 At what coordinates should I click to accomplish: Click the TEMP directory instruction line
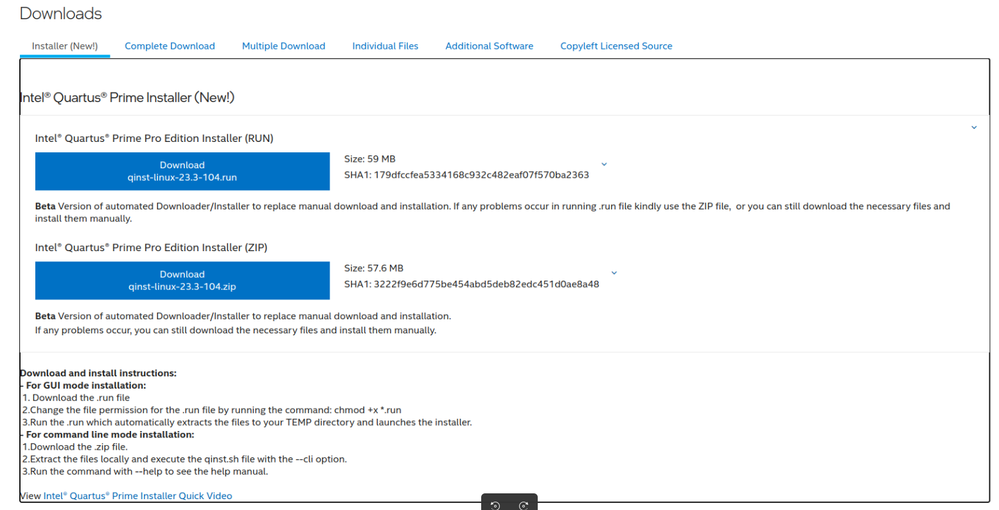click(x=247, y=422)
